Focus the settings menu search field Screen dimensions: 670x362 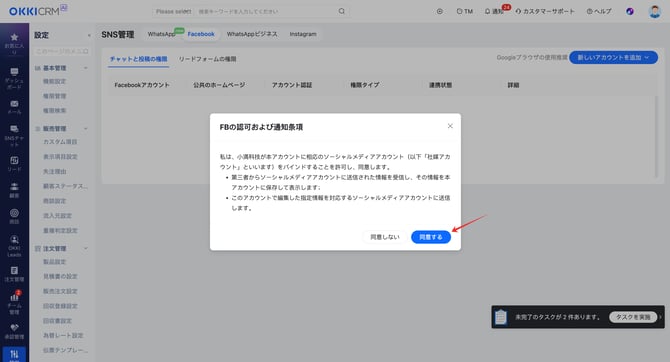tap(62, 51)
